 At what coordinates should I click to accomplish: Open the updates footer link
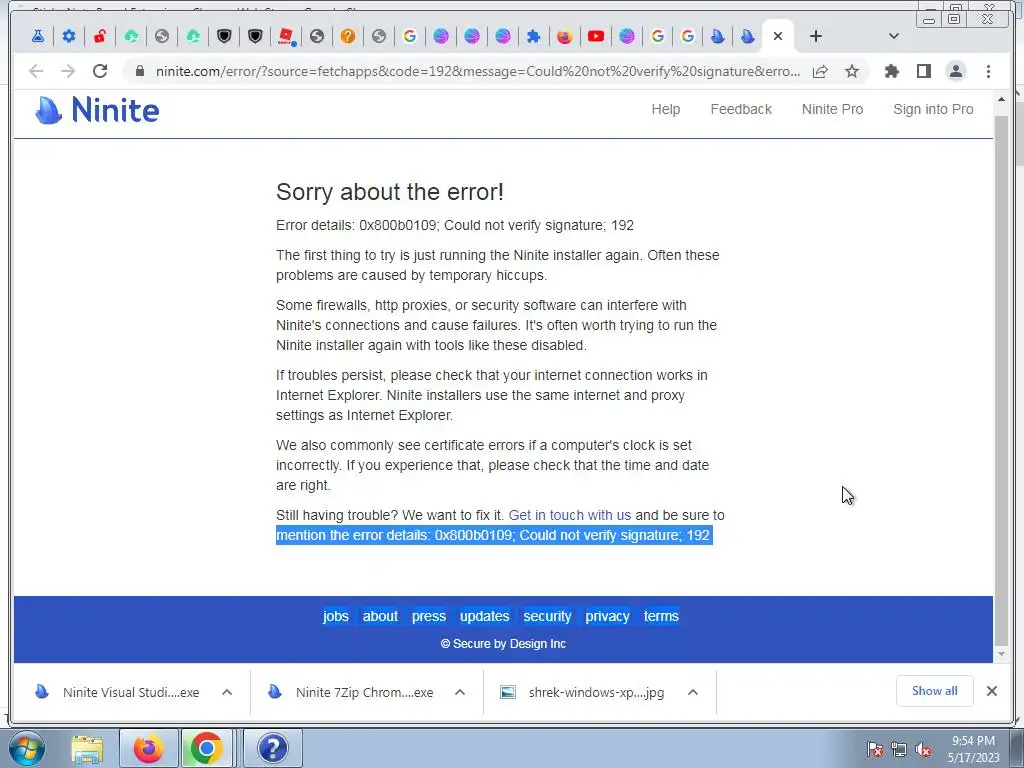(485, 616)
